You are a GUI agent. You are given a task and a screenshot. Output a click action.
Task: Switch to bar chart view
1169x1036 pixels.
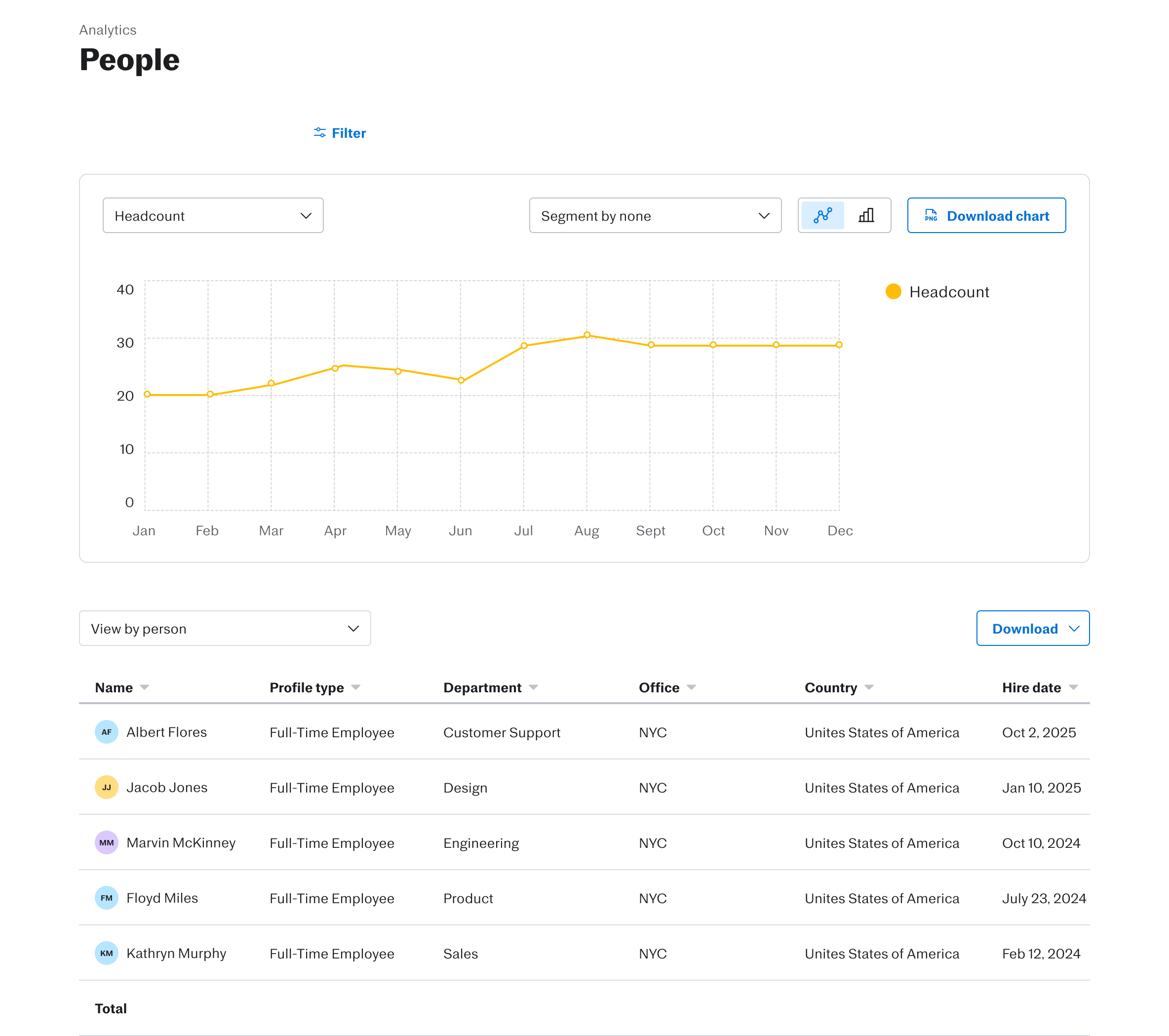(866, 216)
